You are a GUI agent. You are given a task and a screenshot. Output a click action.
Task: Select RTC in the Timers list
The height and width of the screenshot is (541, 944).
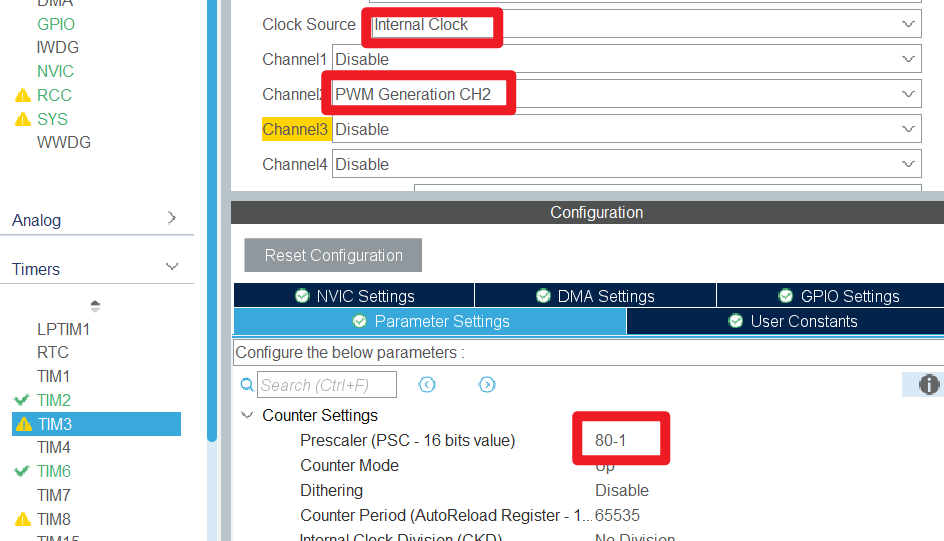[x=53, y=353]
